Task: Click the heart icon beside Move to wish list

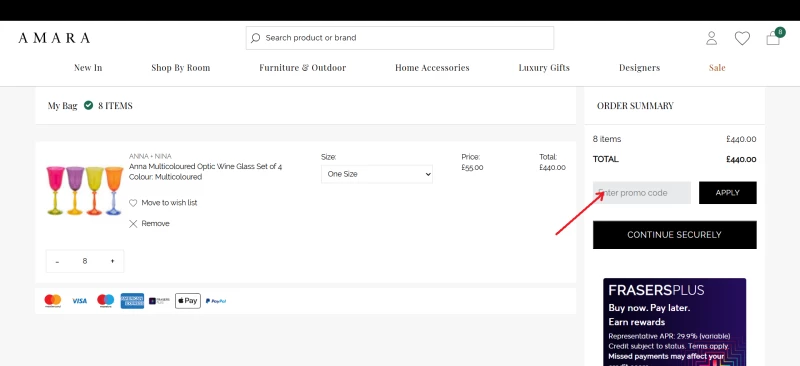Action: [133, 203]
